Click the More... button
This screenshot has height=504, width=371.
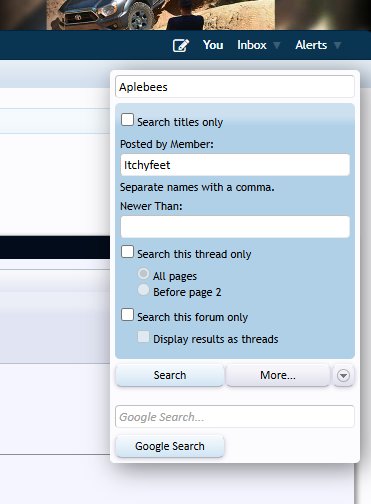278,375
